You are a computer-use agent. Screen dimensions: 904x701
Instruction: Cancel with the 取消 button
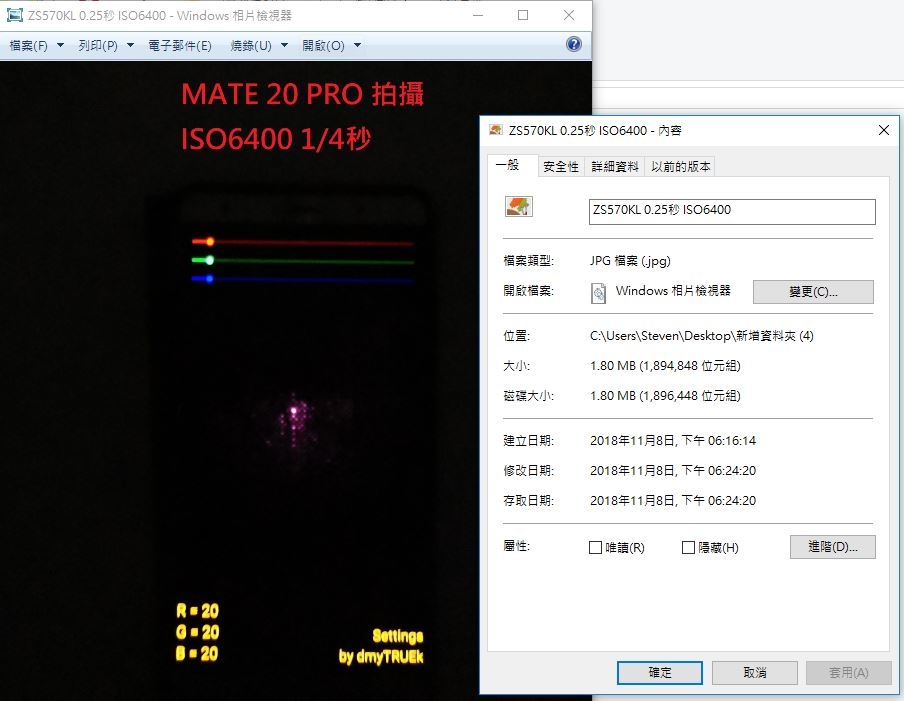(755, 673)
